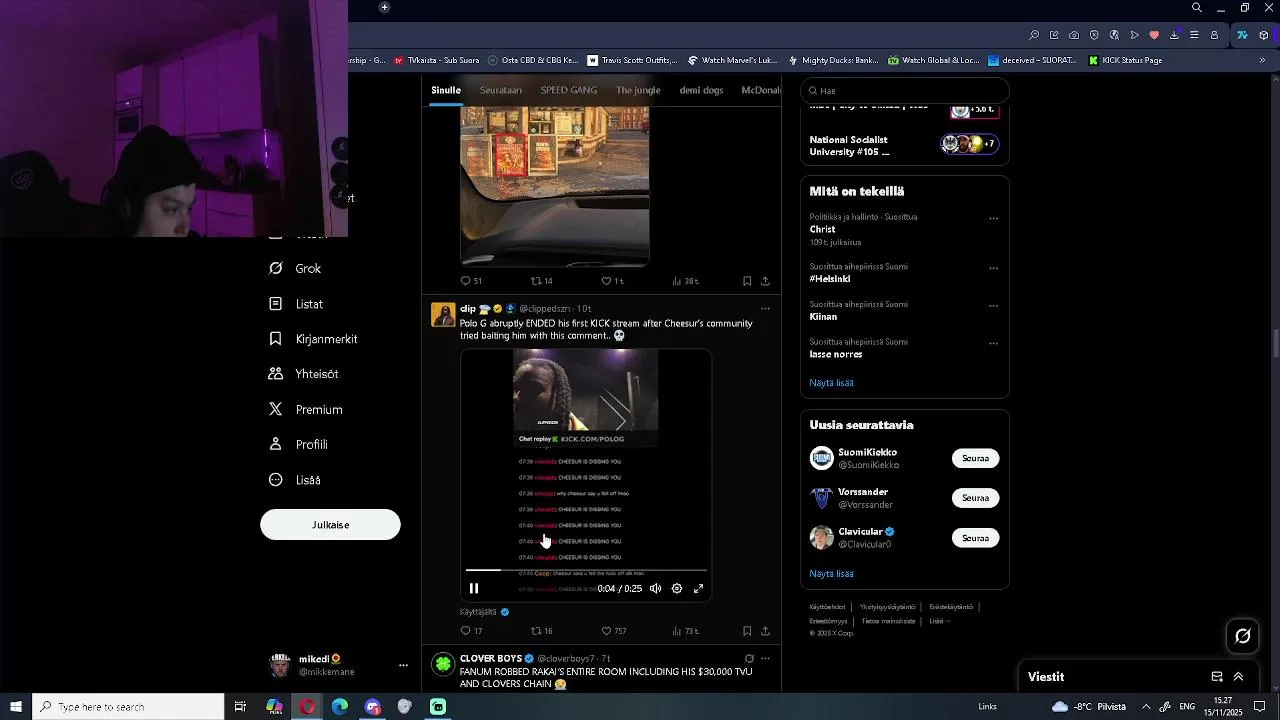Open Lisää more options menu
Screen dimensions: 1280x720
295,480
